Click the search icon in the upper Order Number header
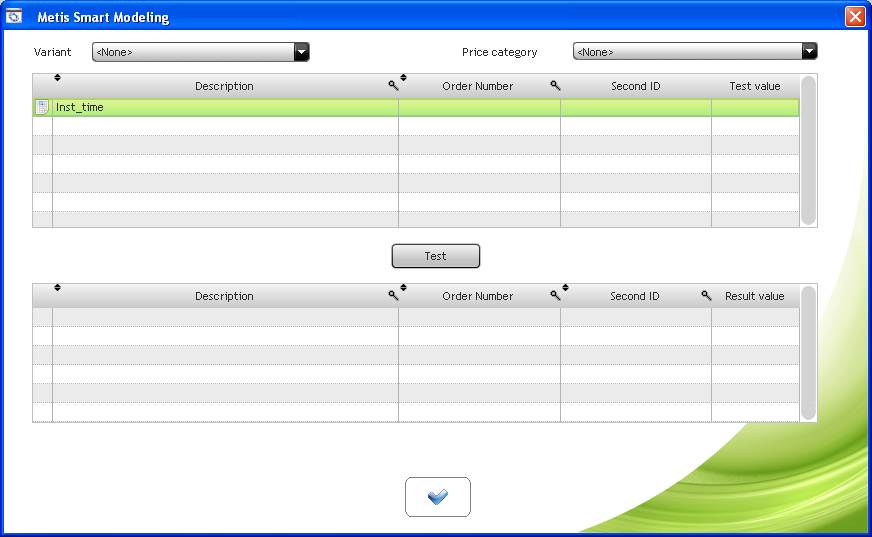The image size is (872, 537). coord(555,86)
